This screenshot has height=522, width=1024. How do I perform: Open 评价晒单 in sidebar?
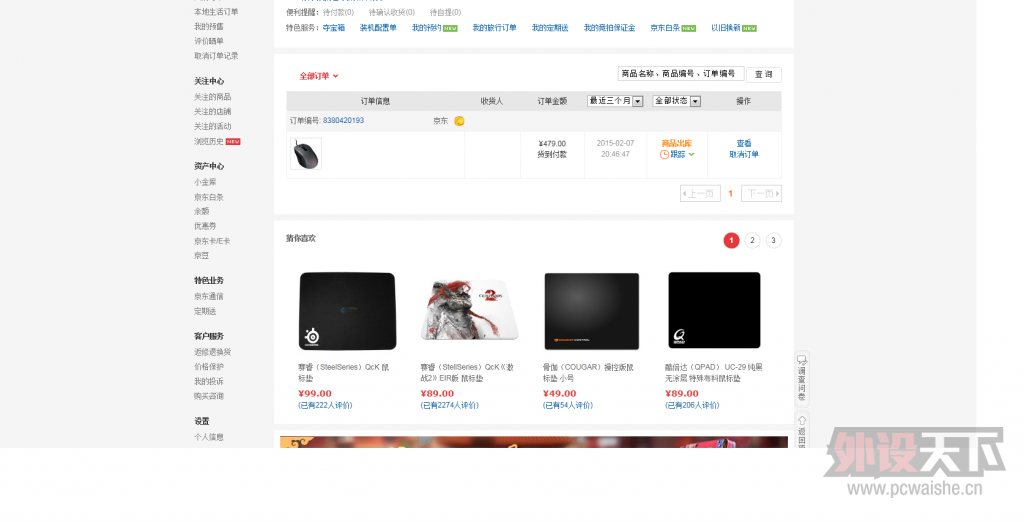(208, 41)
